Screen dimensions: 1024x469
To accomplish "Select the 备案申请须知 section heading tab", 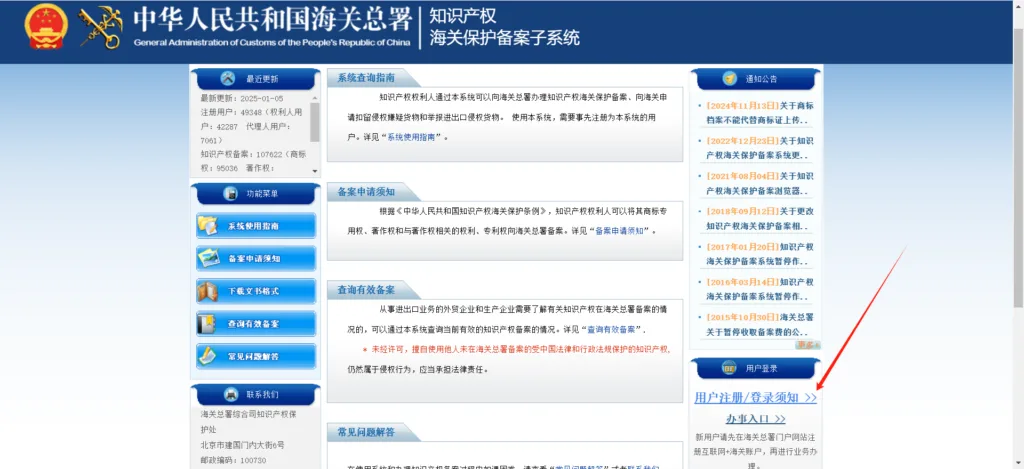I will (x=366, y=192).
